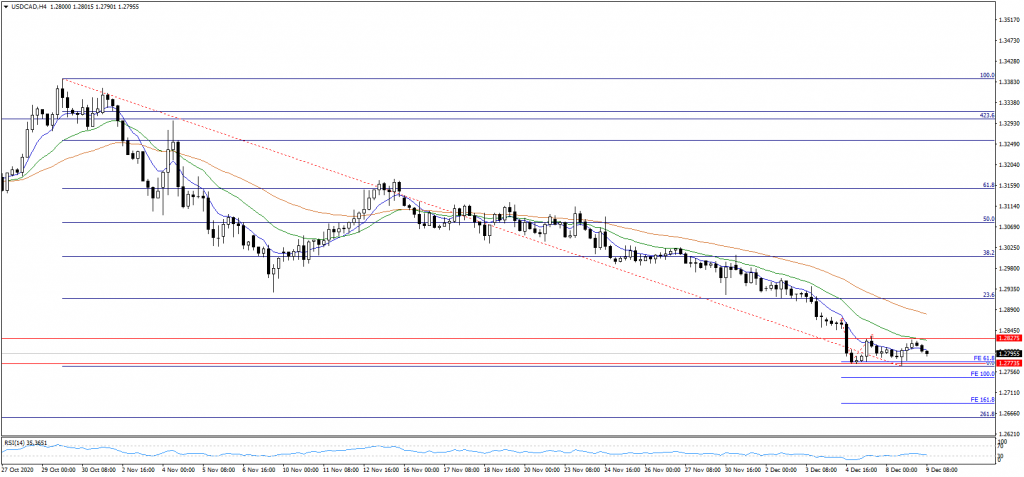
Task: Click the 261.8 extension level label
Action: point(985,414)
